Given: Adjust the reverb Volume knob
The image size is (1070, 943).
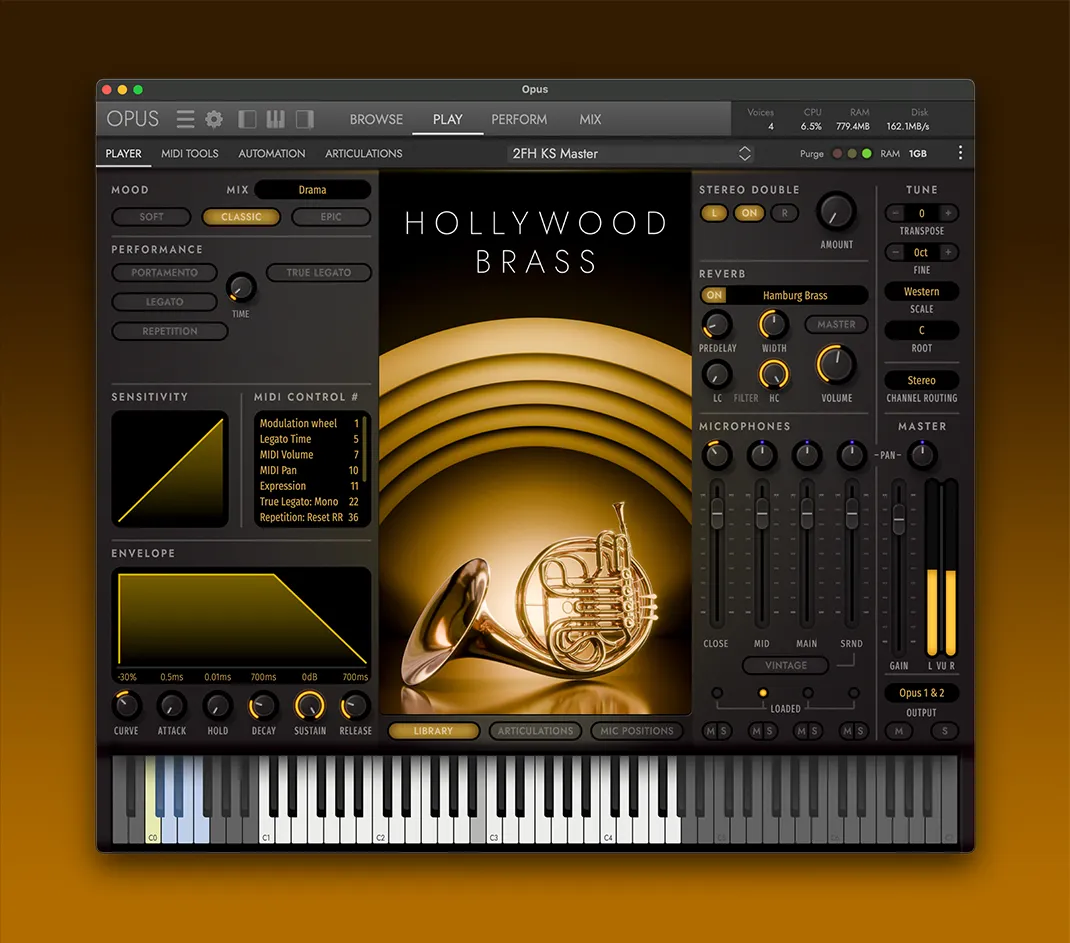Looking at the screenshot, I should pyautogui.click(x=836, y=364).
